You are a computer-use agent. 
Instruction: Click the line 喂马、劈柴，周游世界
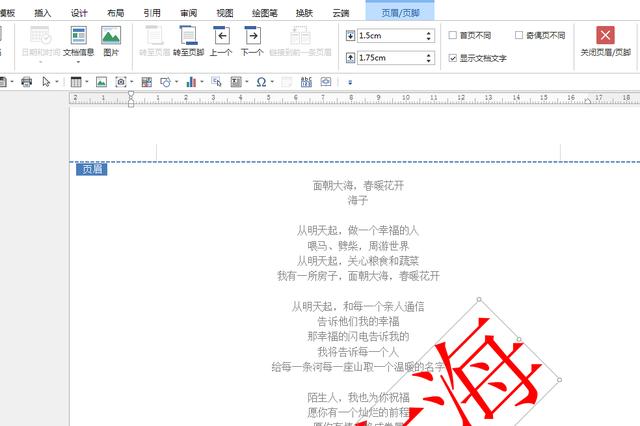(358, 246)
